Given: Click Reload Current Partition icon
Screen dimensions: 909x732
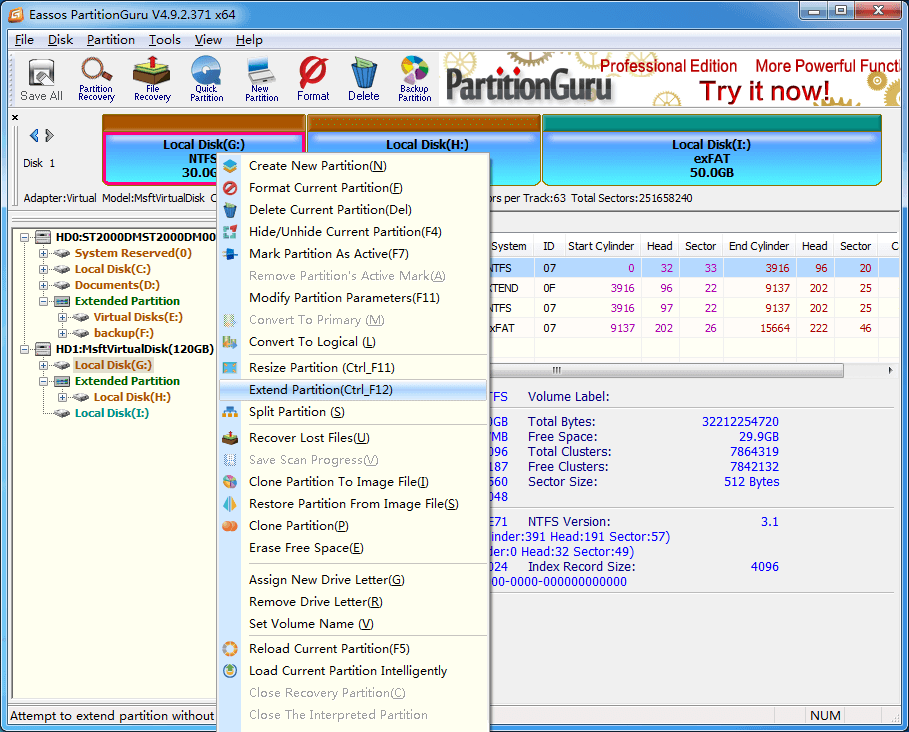Looking at the screenshot, I should pyautogui.click(x=230, y=649).
